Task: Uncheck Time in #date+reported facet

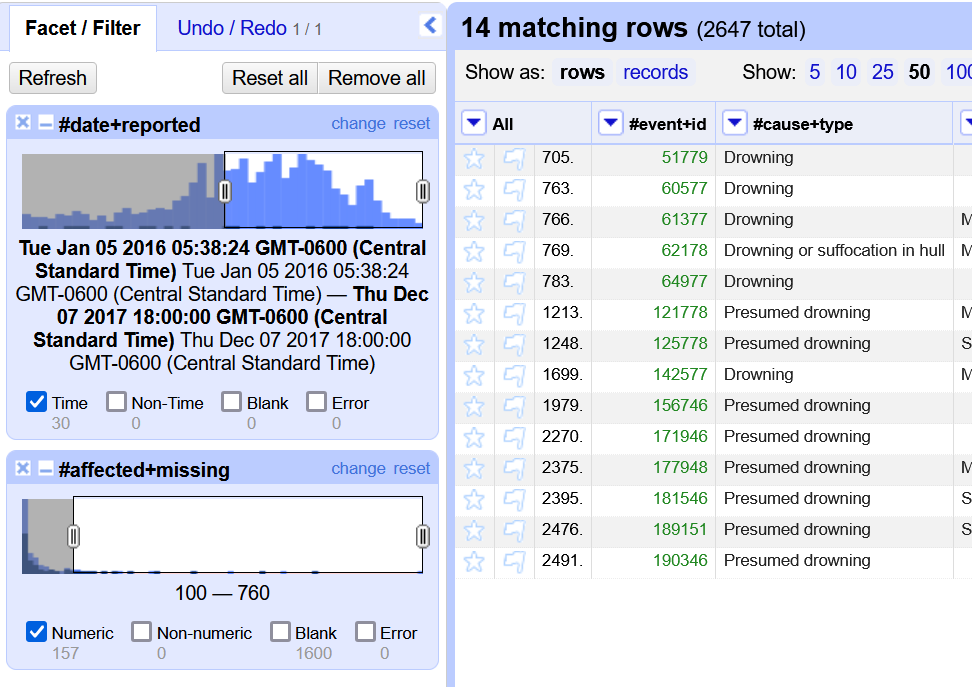Action: click(x=37, y=402)
